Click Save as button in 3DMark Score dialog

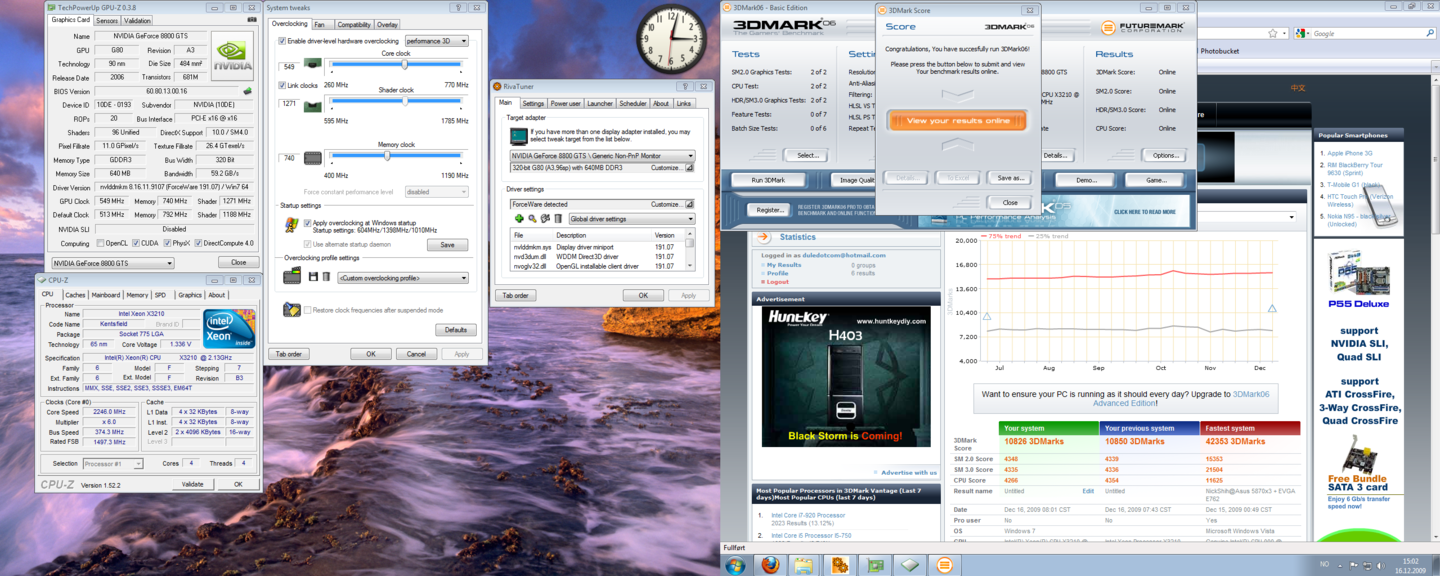click(1009, 178)
